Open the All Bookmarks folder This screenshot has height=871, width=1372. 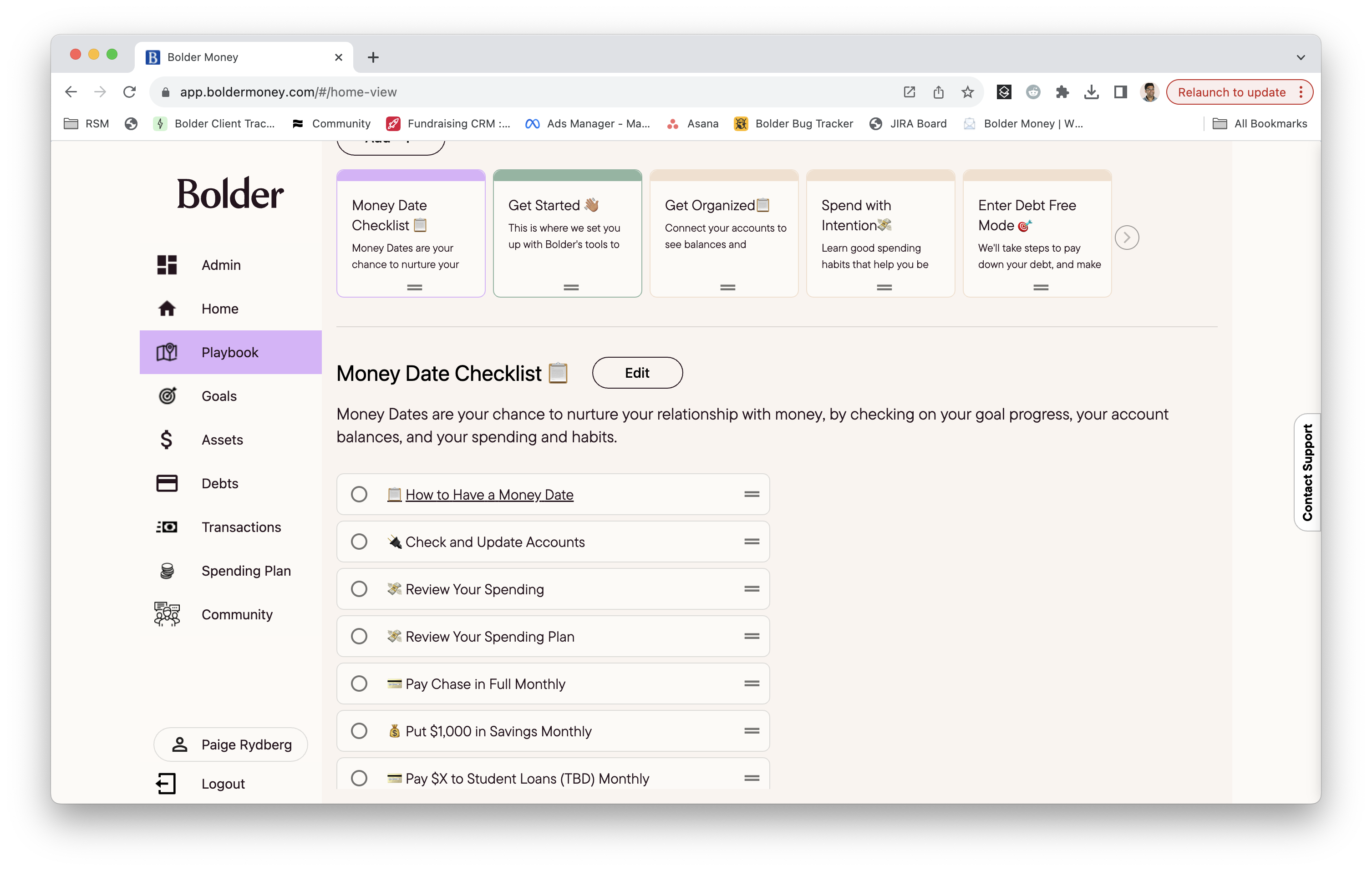tap(1260, 124)
